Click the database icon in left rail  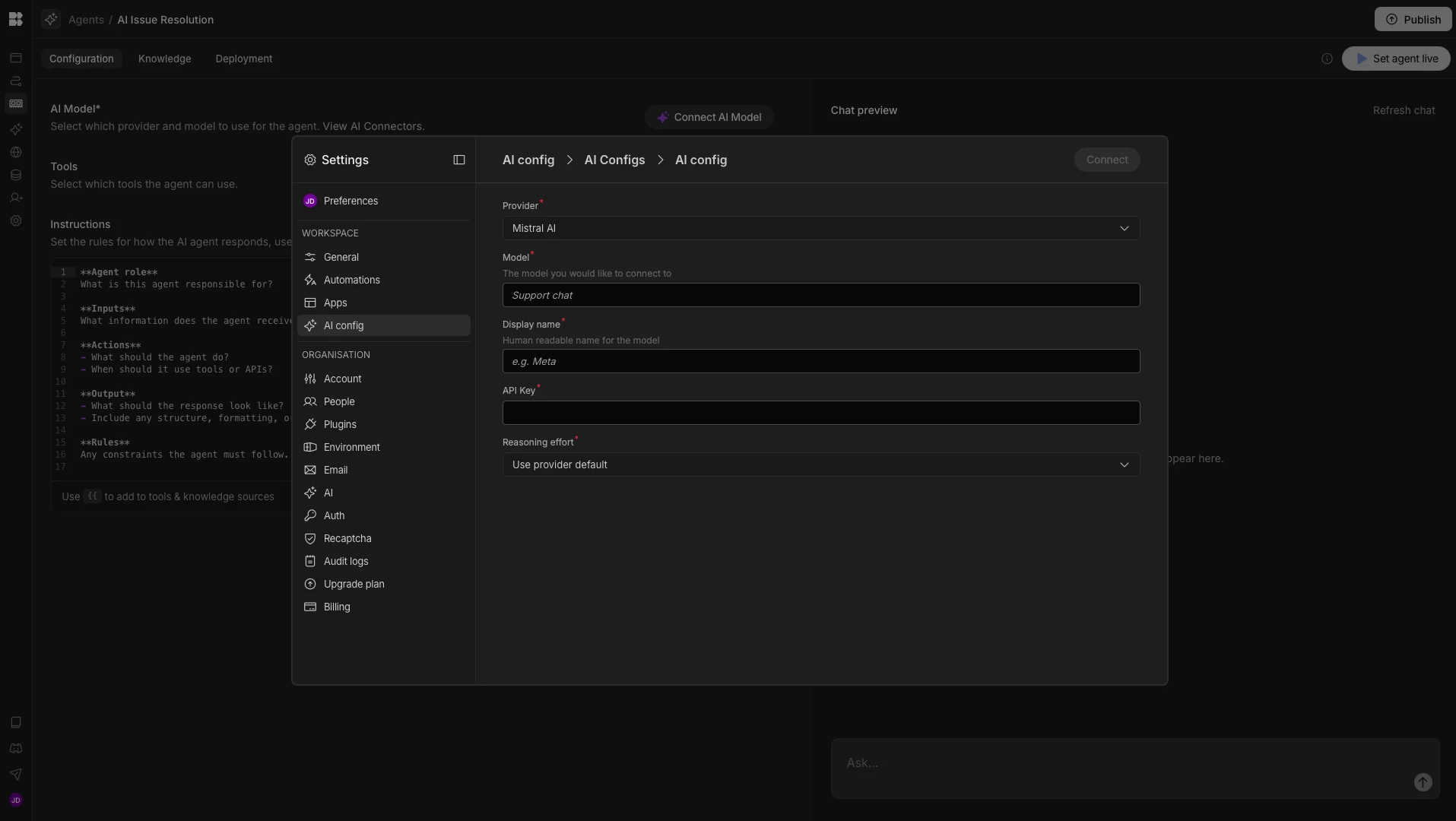[x=16, y=175]
